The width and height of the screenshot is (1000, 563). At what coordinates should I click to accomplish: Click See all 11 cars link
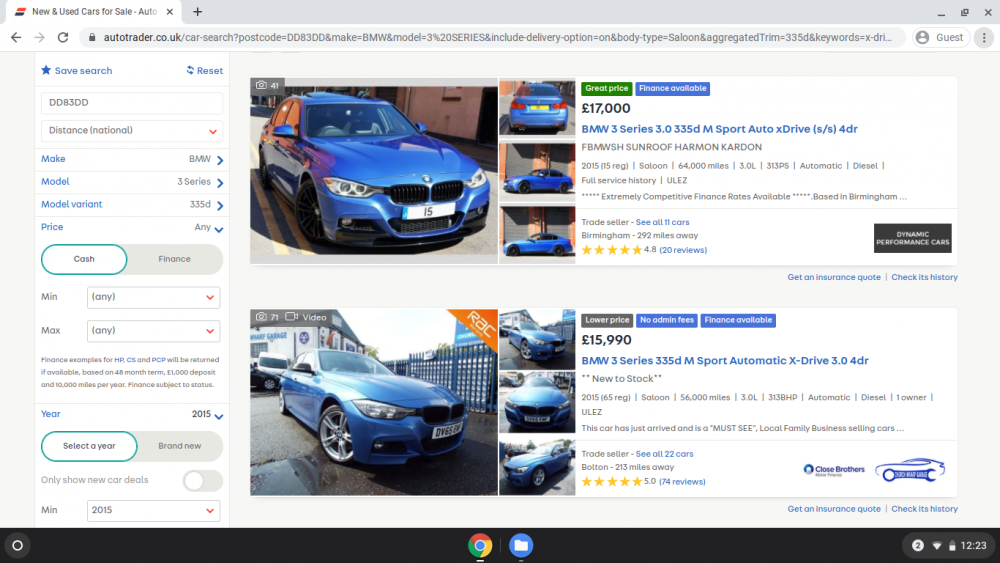(662, 223)
